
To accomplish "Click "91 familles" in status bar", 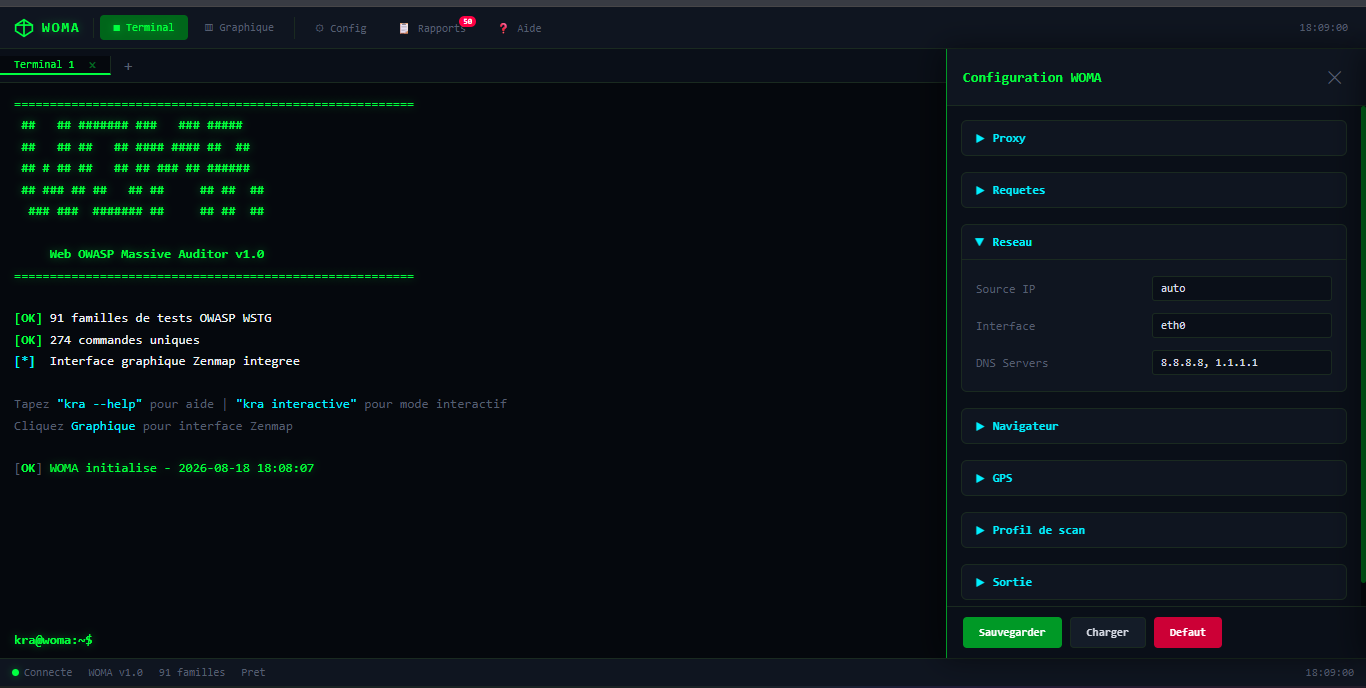I will [x=192, y=672].
